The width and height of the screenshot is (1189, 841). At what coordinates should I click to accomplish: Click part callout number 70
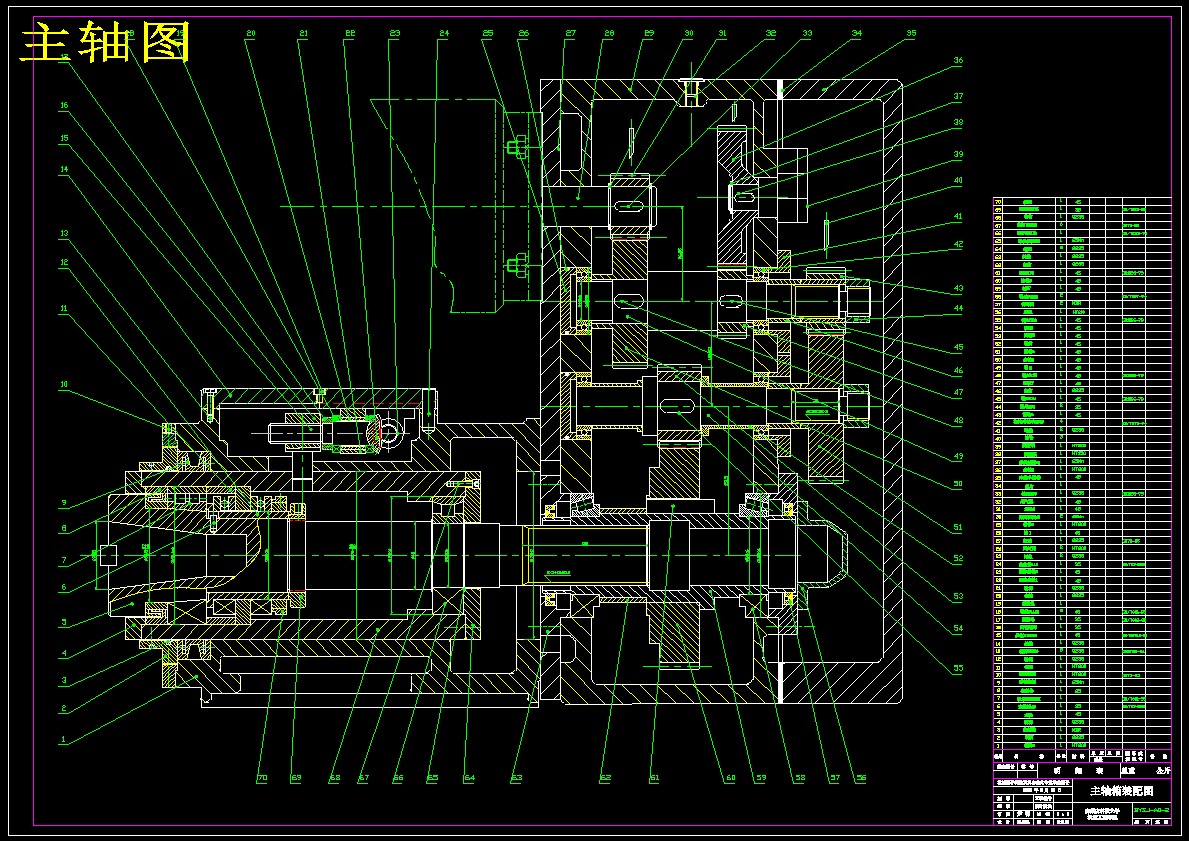262,778
